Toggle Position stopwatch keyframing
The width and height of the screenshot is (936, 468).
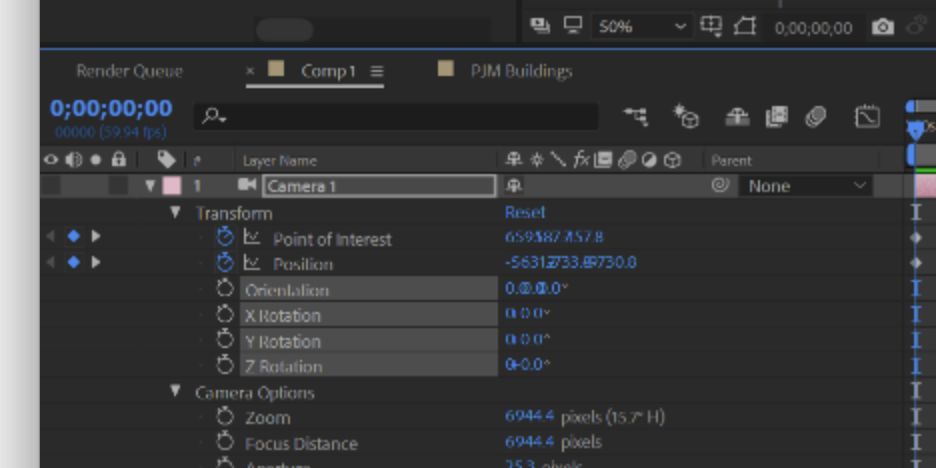(x=224, y=262)
